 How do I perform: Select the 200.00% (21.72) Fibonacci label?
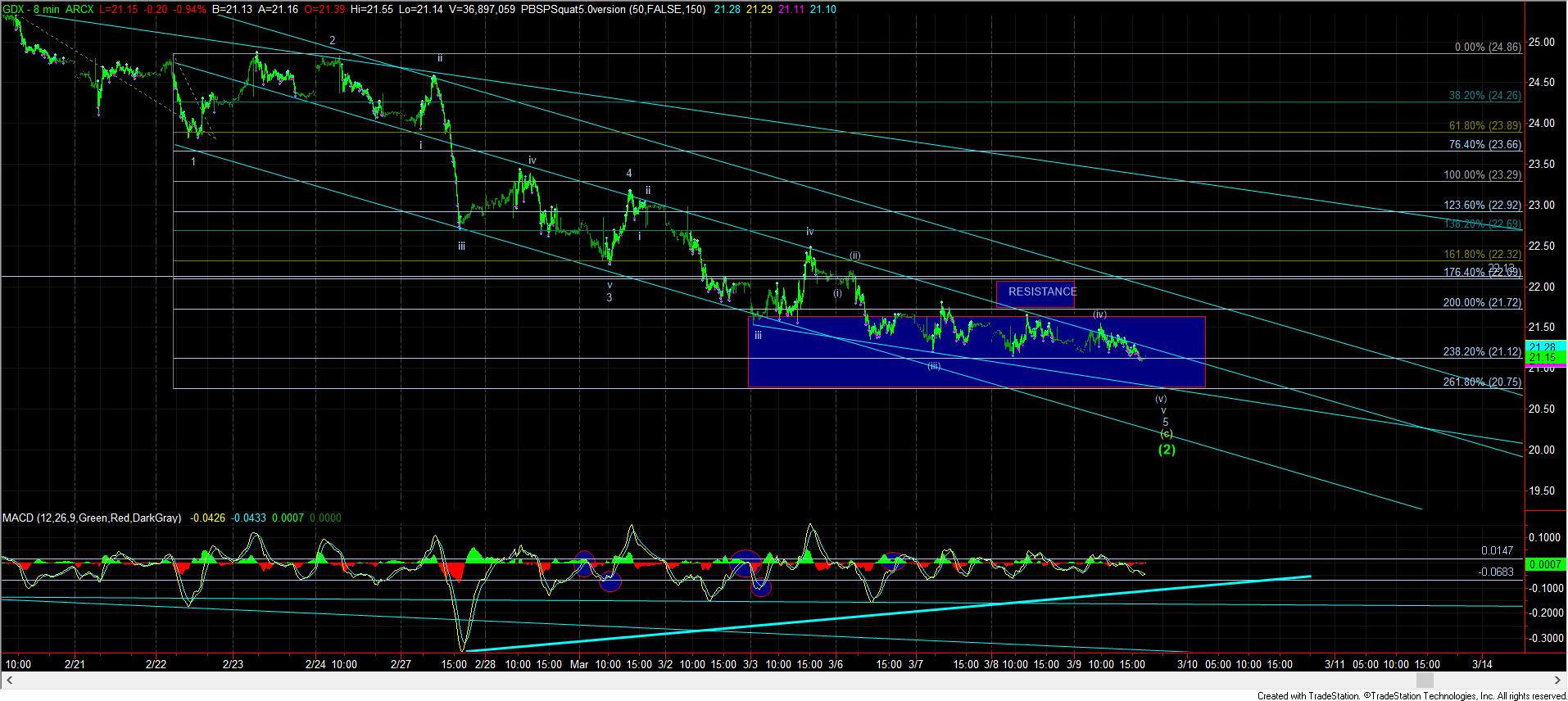(x=1482, y=302)
